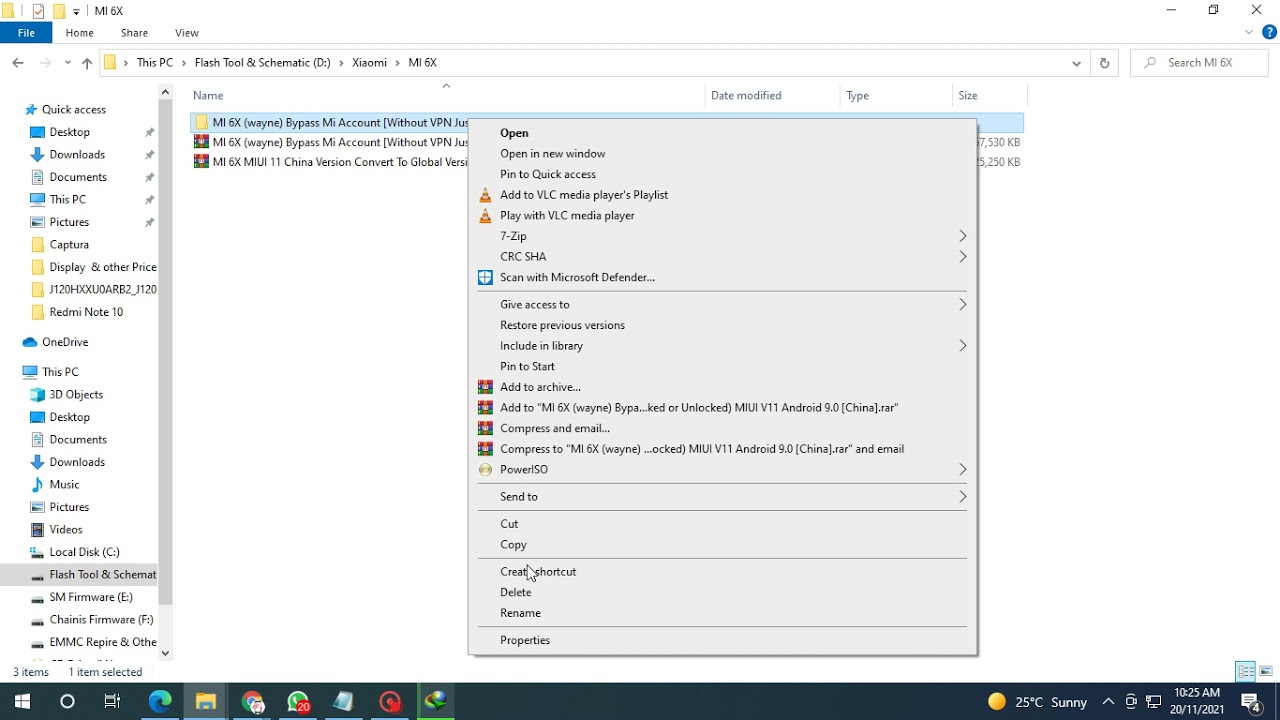
Task: Select Cut from the context menu
Action: pyautogui.click(x=509, y=524)
